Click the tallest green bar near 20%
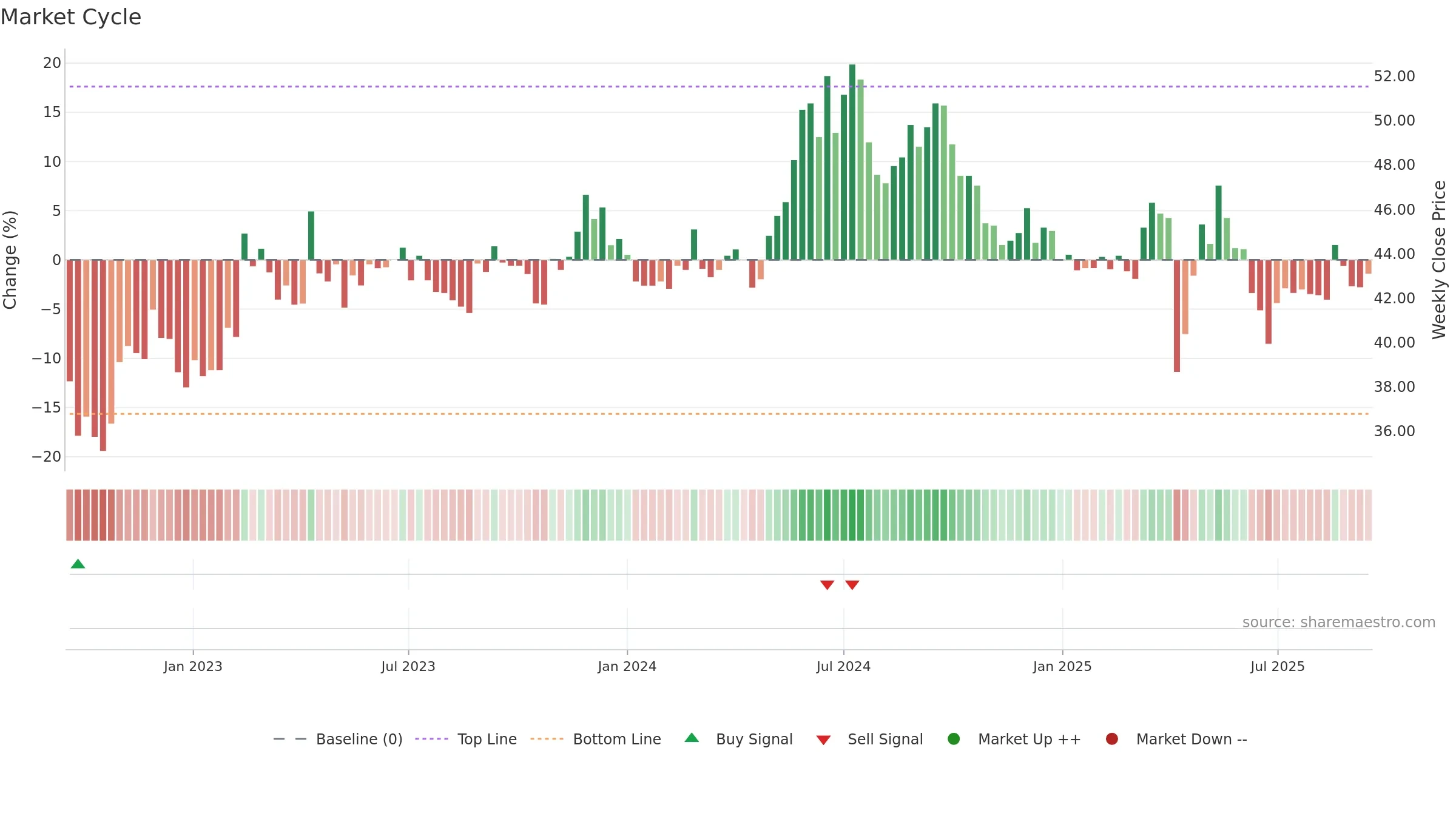Viewport: 1456px width, 819px height. [x=852, y=162]
